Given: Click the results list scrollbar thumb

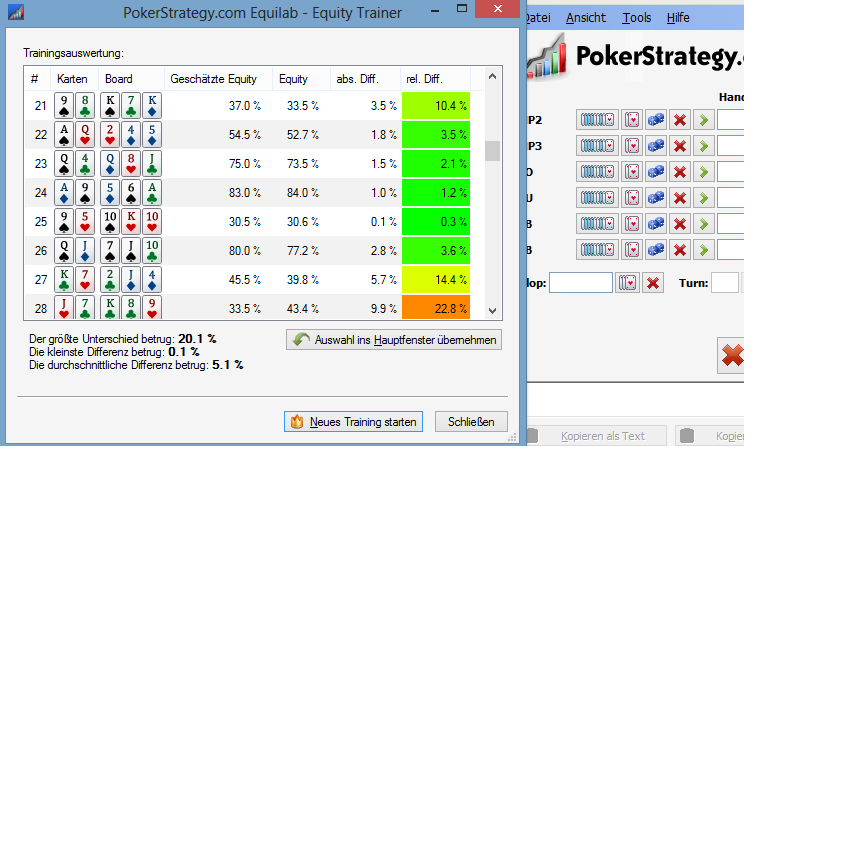Looking at the screenshot, I should [492, 150].
